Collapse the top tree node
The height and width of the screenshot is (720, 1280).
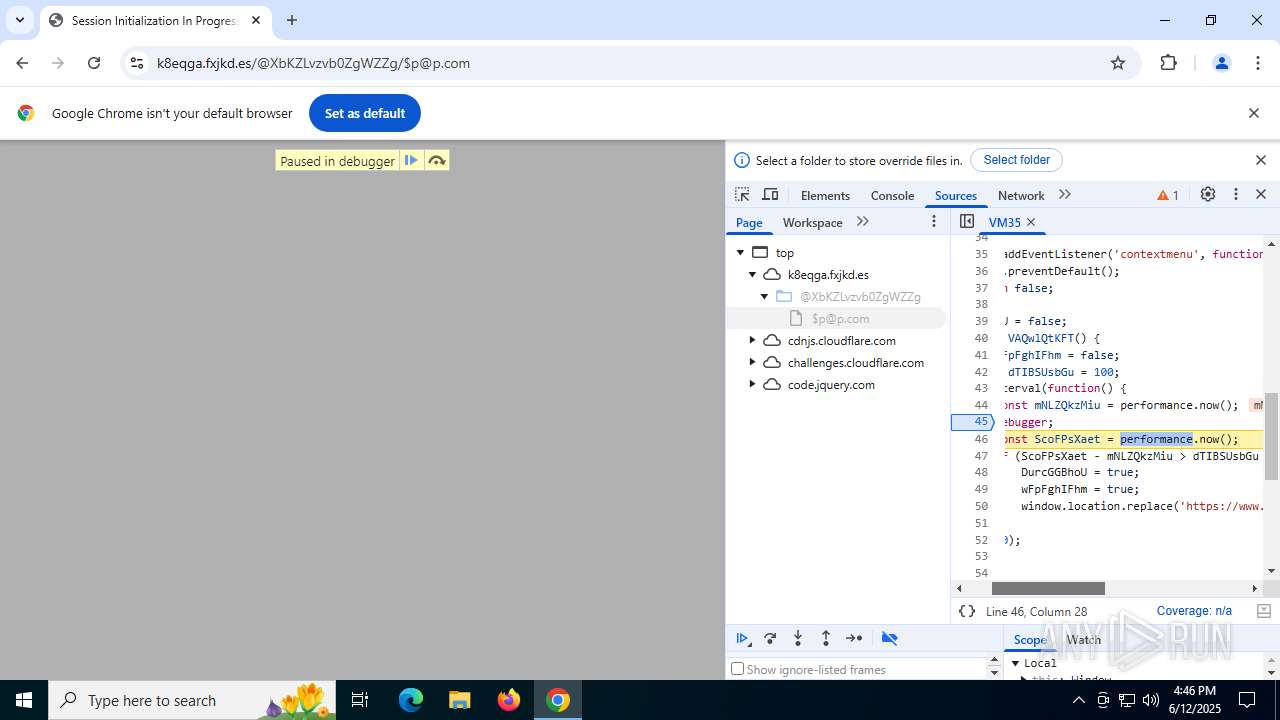click(x=741, y=253)
